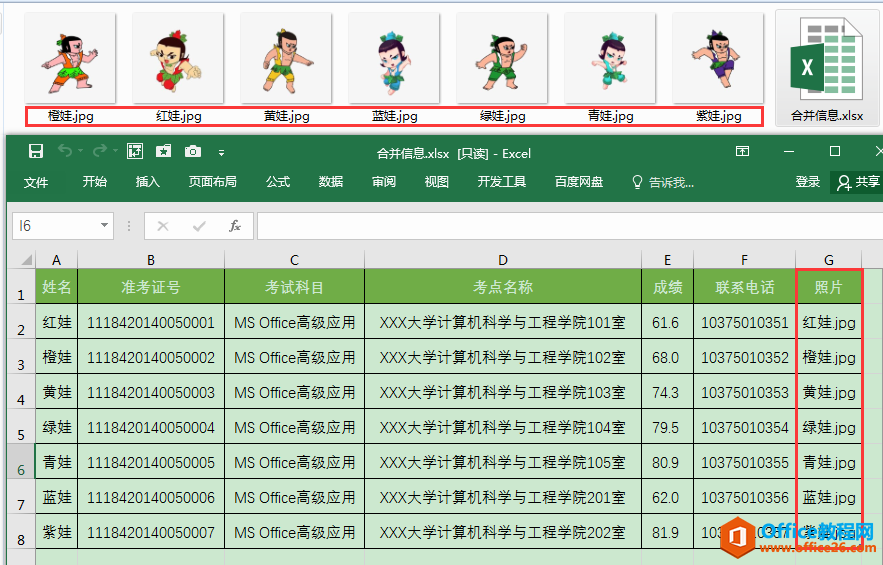883x565 pixels.
Task: Open the 开发工具 ribbon tab
Action: coord(501,181)
